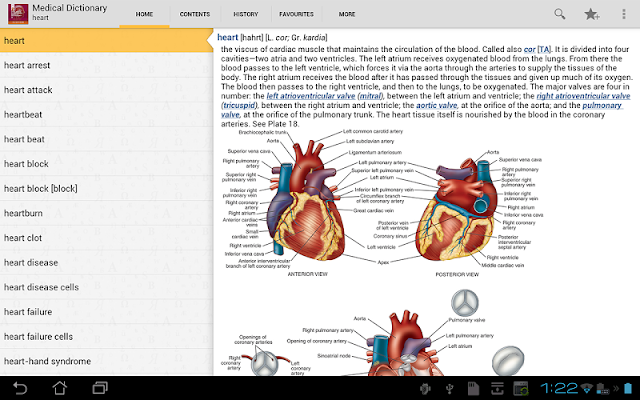Add entry to favourites with star icon

[591, 14]
